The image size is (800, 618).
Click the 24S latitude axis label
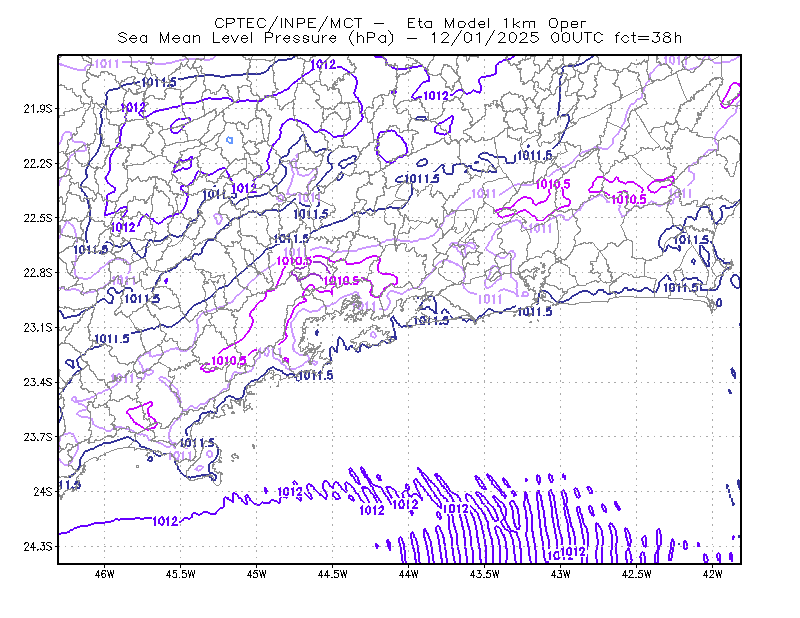[43, 491]
